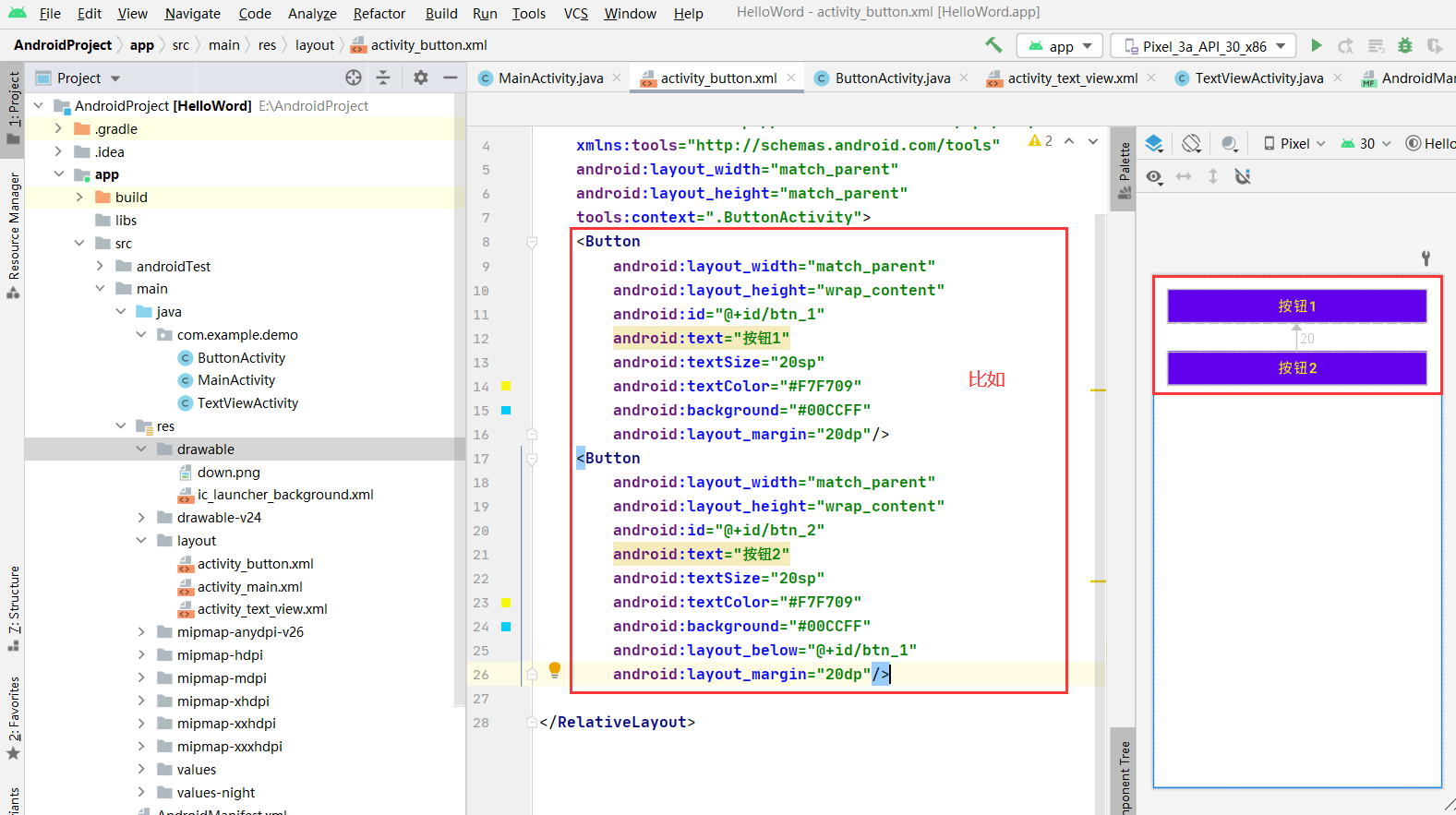Click the locate-file target icon in Project panel
Viewport: 1456px width, 815px height.
tap(354, 78)
